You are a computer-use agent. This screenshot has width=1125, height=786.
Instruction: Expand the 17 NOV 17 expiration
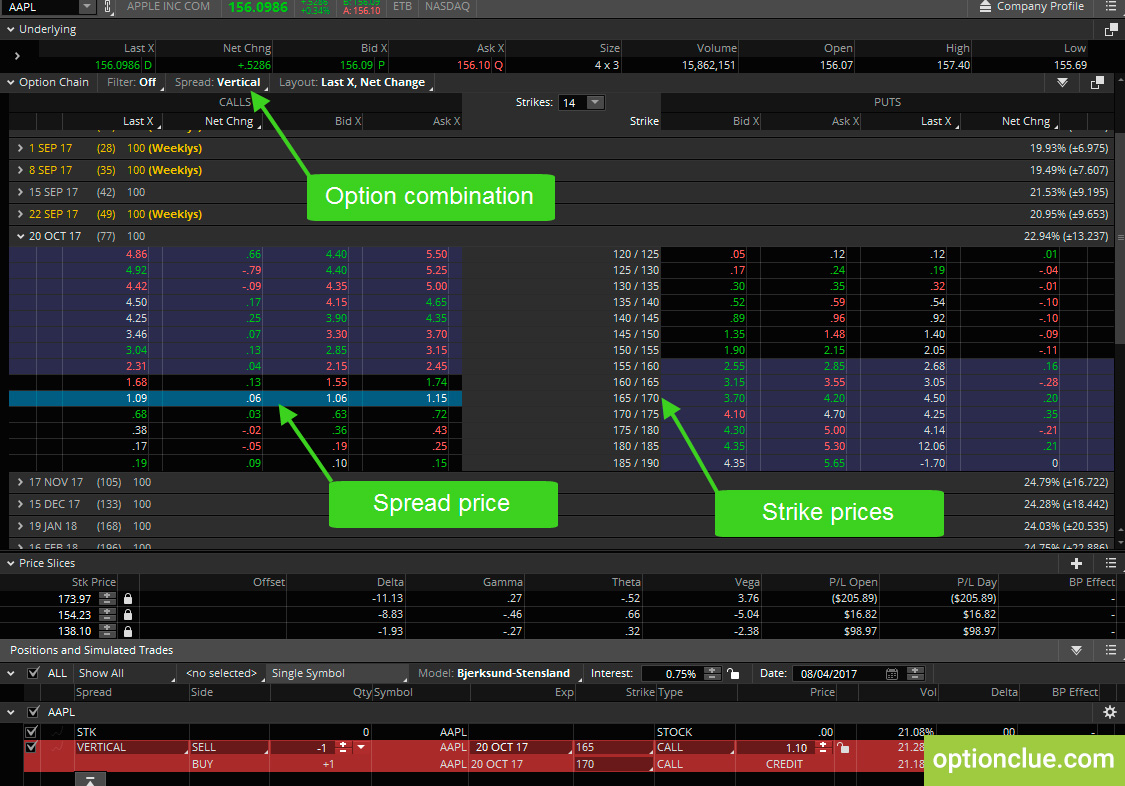coord(20,482)
